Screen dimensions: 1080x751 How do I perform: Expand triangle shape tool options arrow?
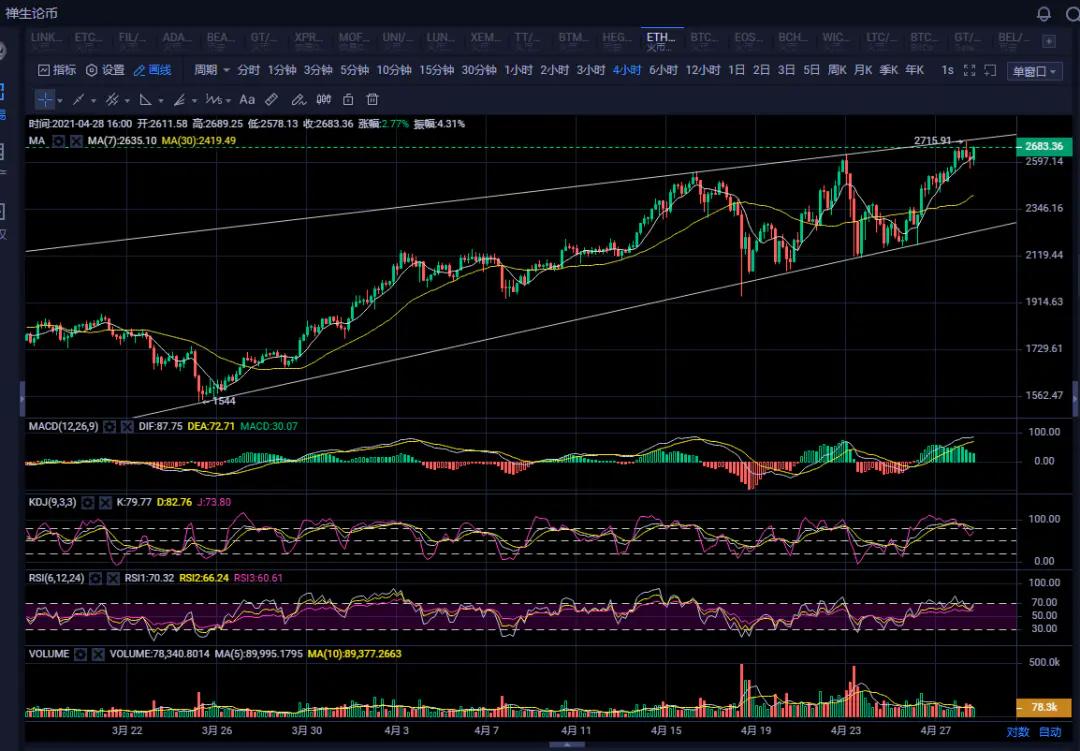coord(161,101)
